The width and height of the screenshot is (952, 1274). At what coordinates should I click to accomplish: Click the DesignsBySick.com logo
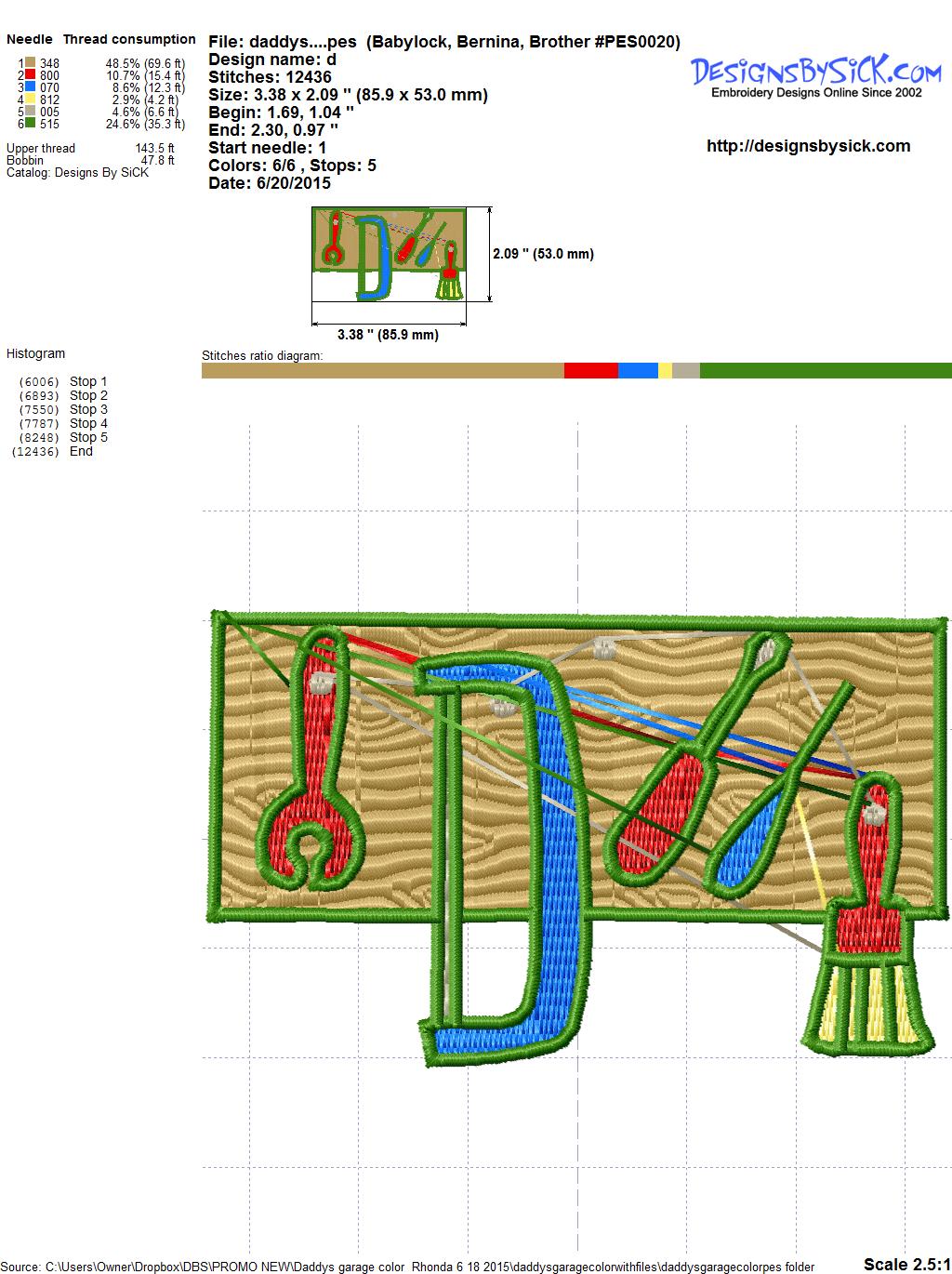(815, 75)
